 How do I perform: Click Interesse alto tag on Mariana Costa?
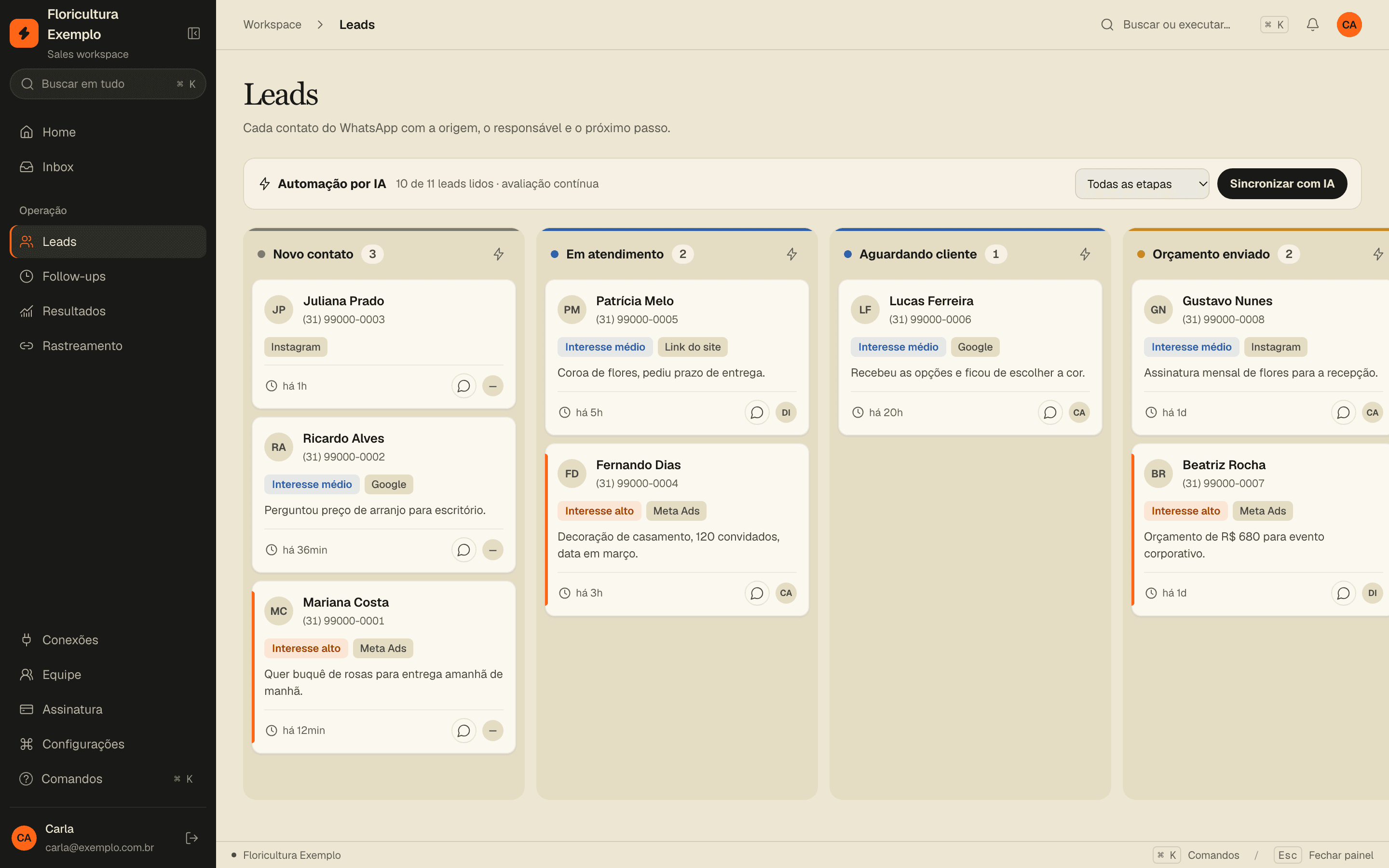point(306,648)
